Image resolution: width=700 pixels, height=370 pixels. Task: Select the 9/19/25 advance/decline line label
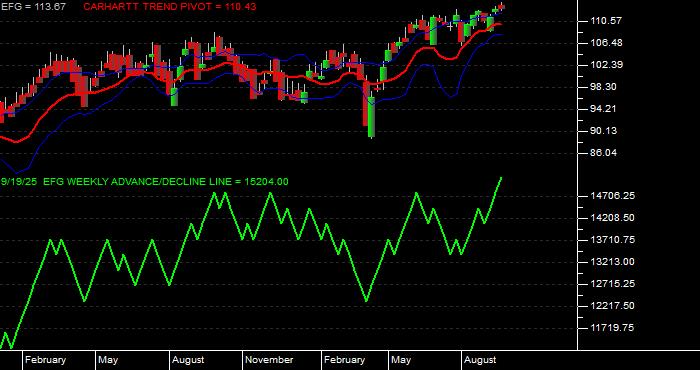pos(144,182)
